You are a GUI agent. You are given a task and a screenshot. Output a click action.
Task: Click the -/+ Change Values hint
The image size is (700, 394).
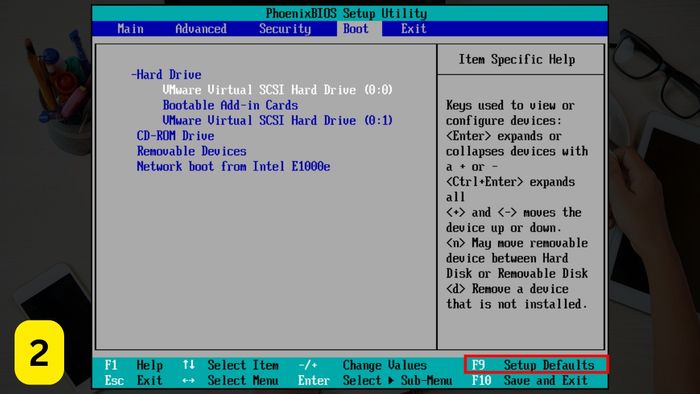pos(362,365)
